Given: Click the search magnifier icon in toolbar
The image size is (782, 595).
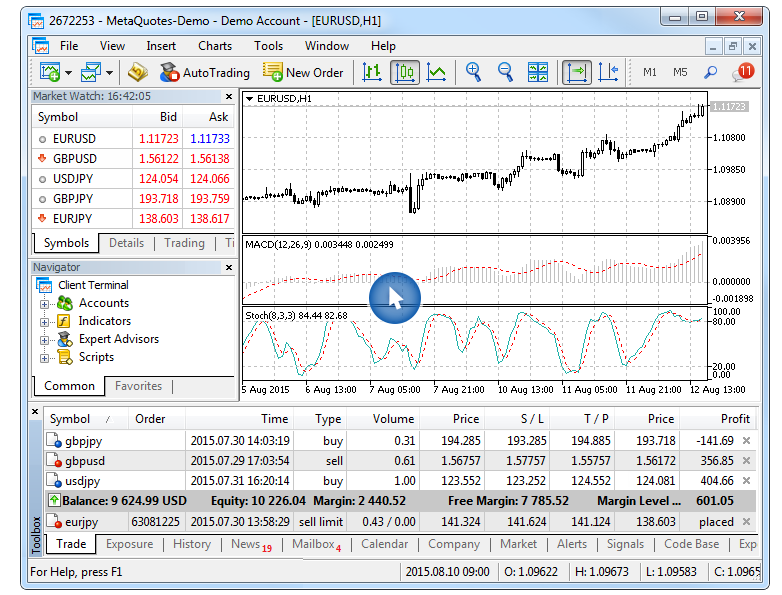Looking at the screenshot, I should 710,72.
